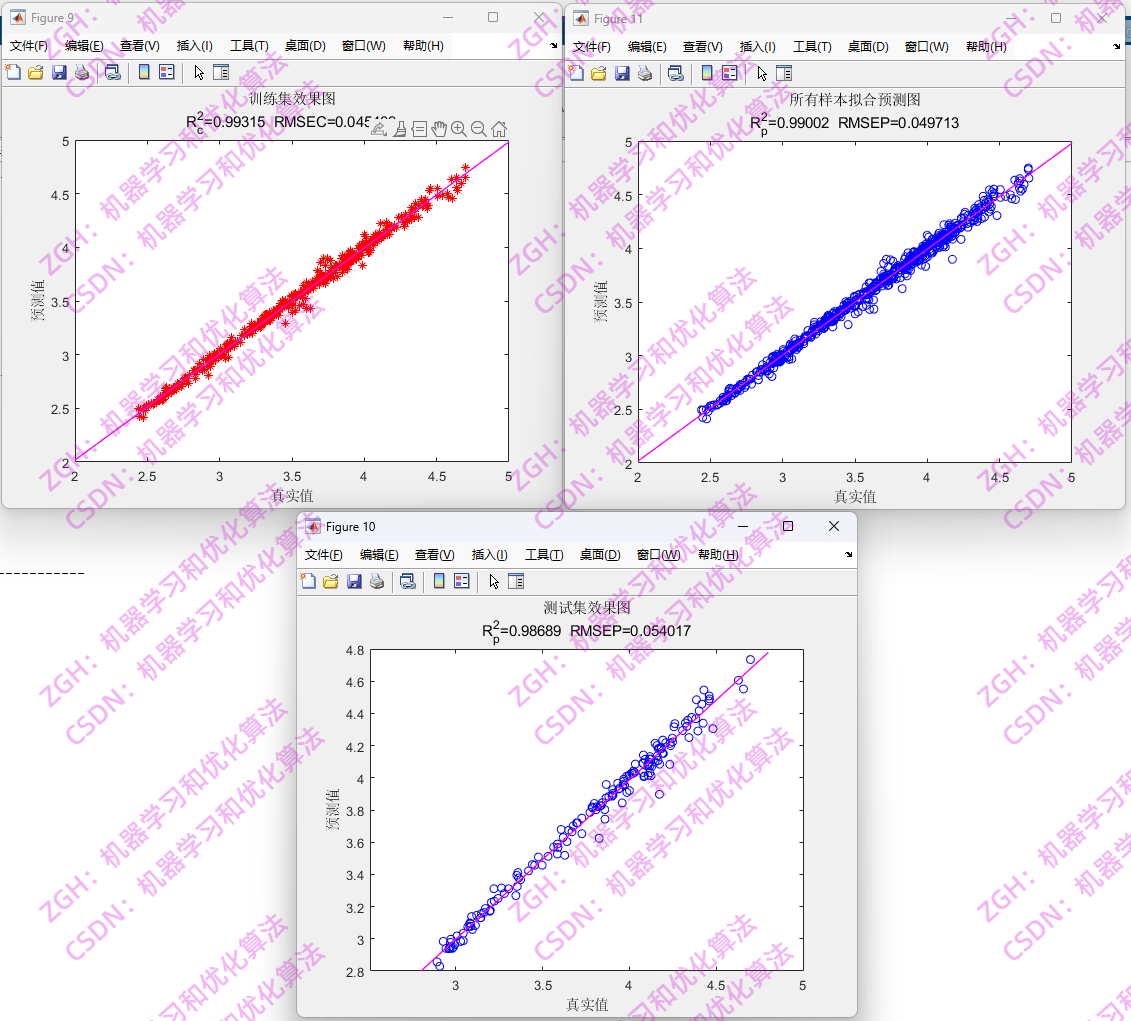
Task: Open Property Inspector in Figure 10 toolbar
Action: (516, 581)
